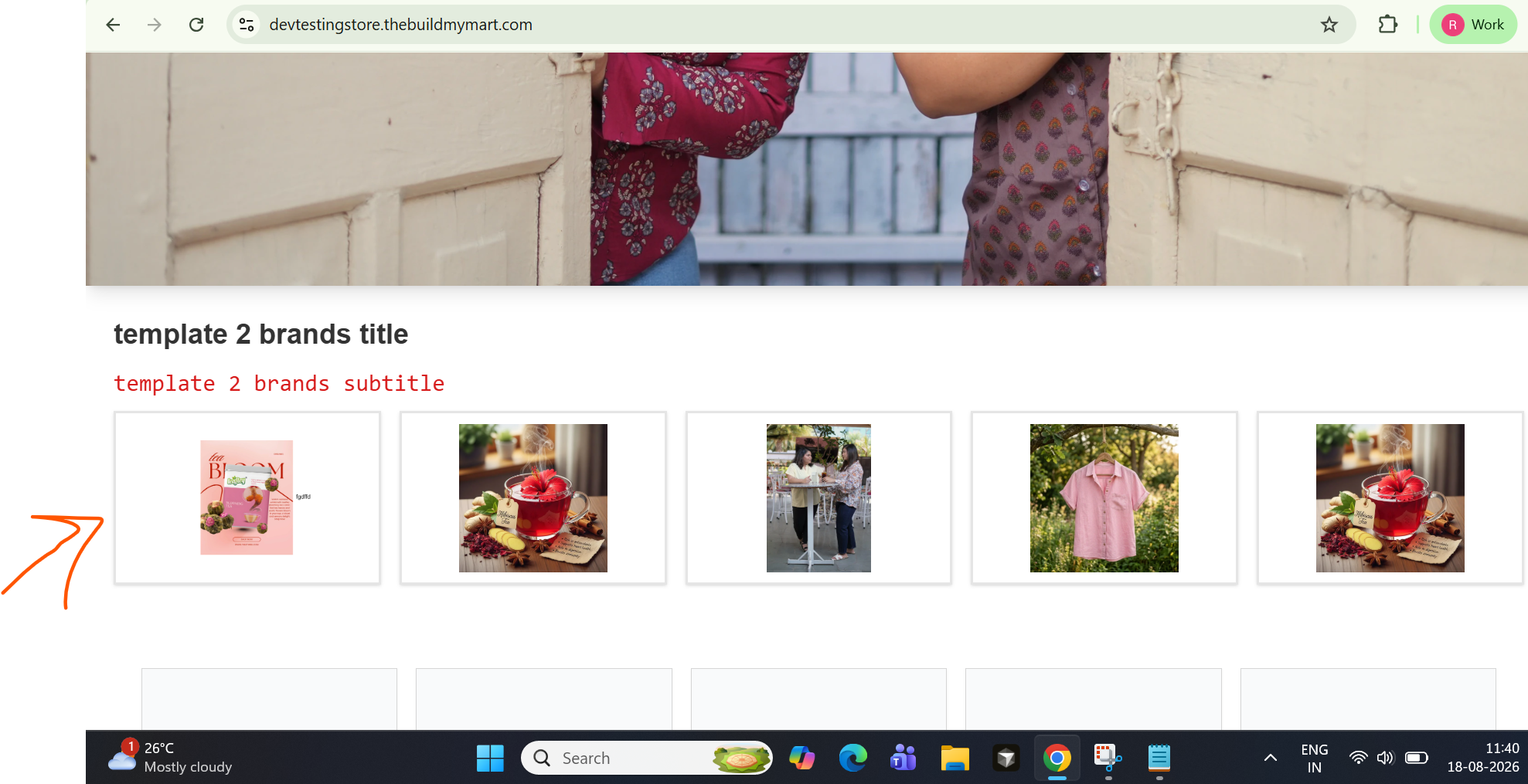Open the black cube app on the taskbar
This screenshot has height=784, width=1528.
click(x=1006, y=758)
